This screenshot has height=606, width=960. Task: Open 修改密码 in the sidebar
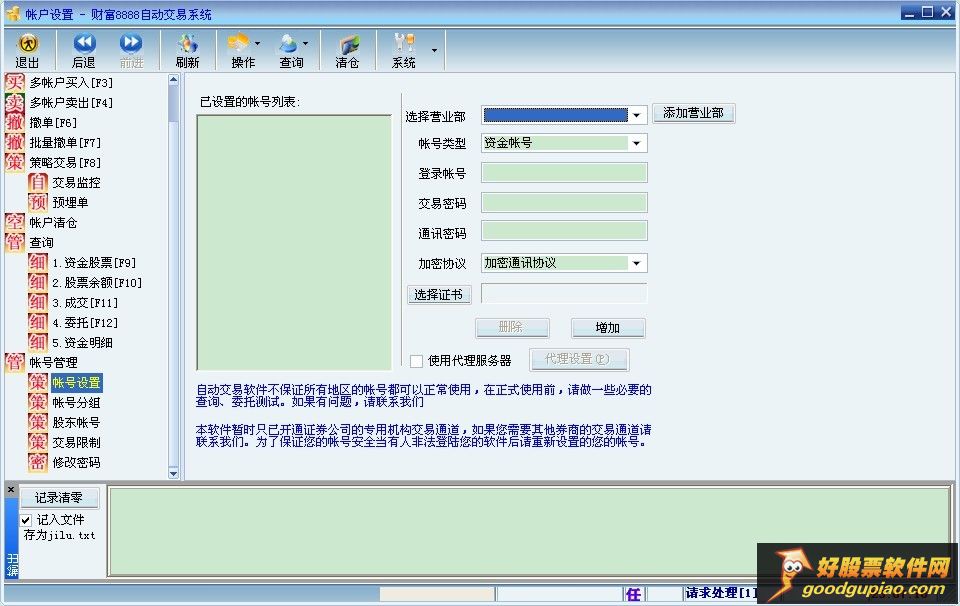point(76,462)
